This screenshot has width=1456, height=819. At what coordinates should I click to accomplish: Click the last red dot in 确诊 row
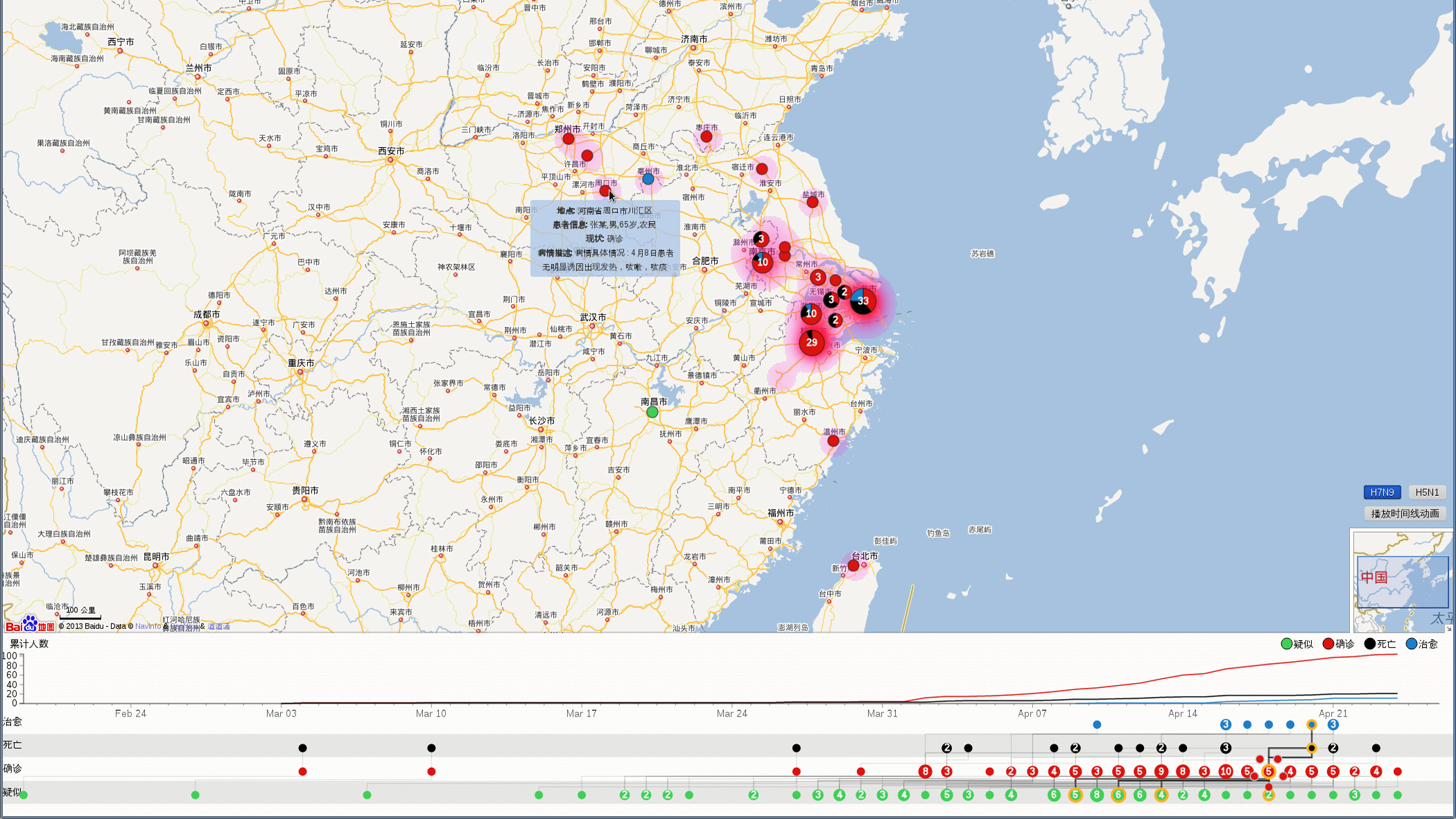coord(1398,772)
